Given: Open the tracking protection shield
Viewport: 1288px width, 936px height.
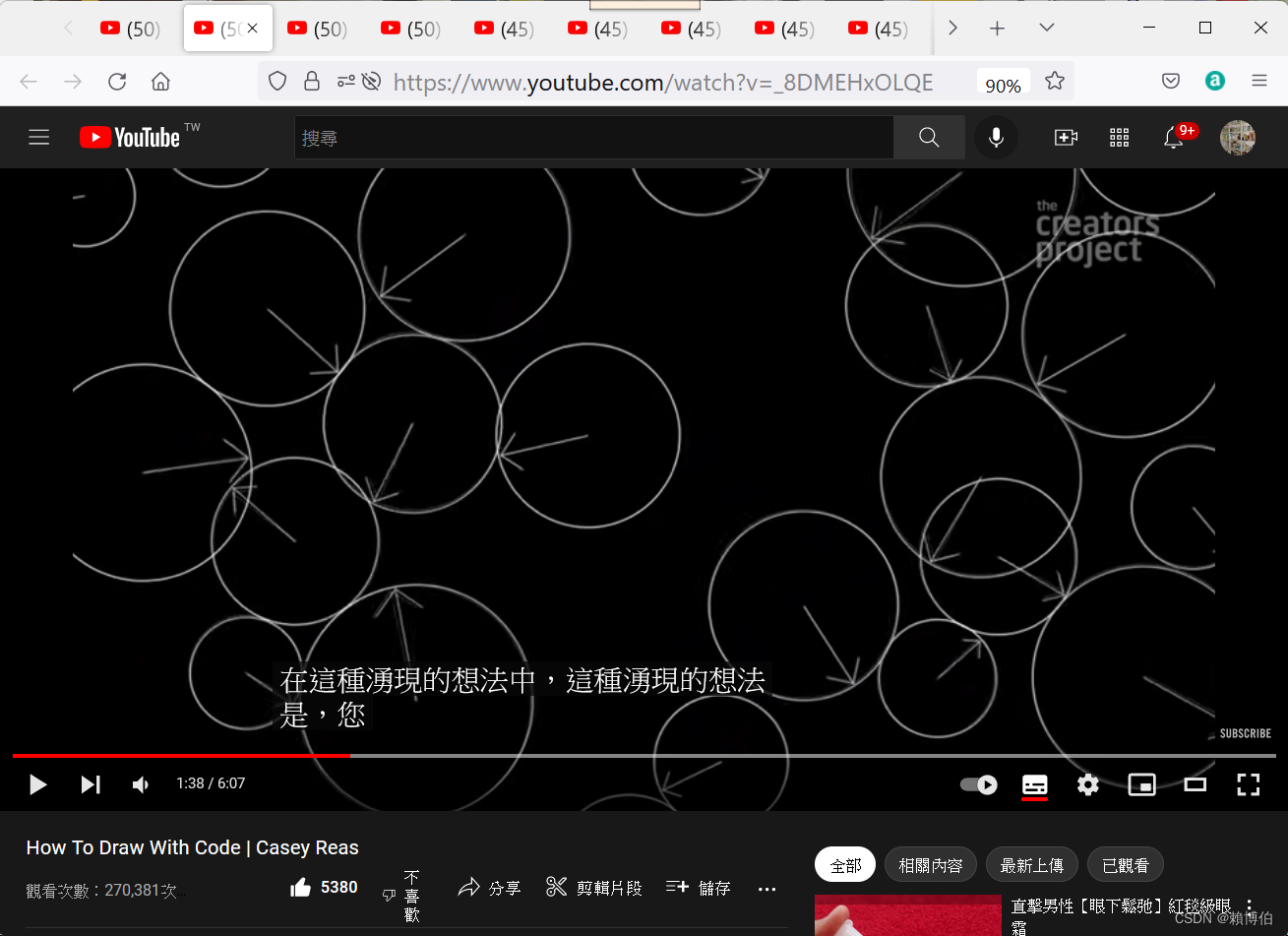Looking at the screenshot, I should (277, 82).
